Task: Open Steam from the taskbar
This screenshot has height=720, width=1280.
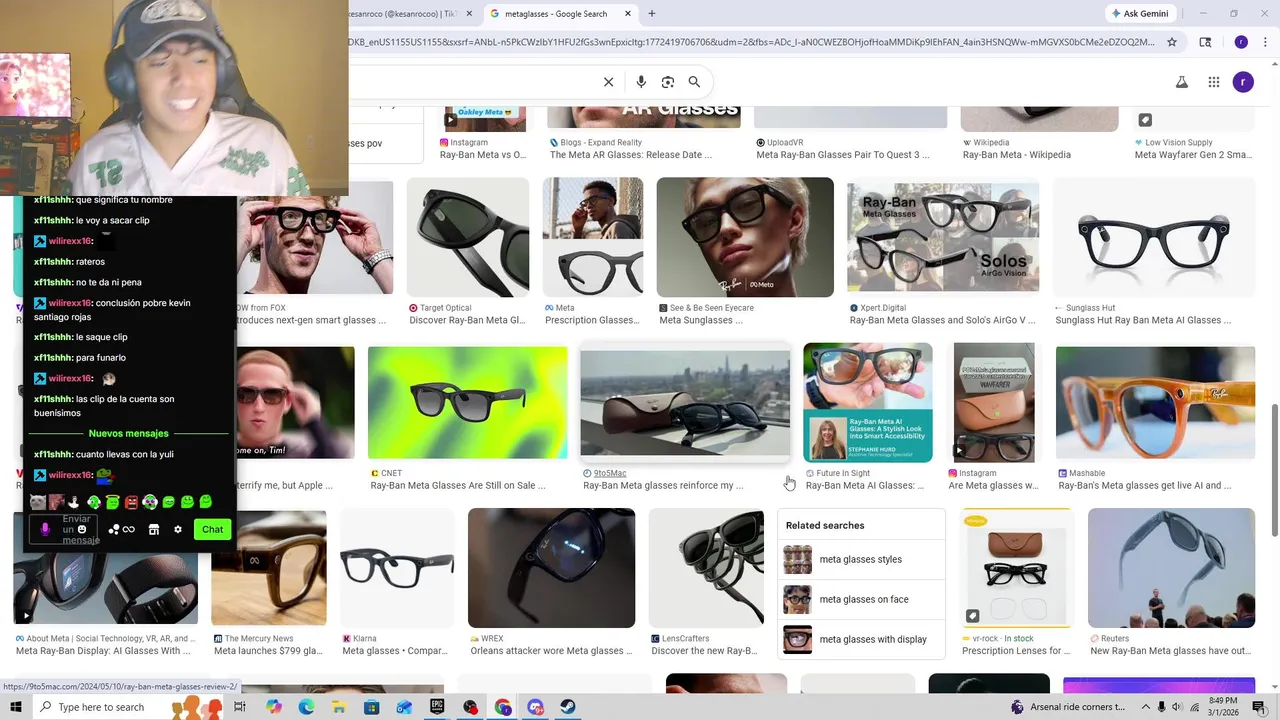Action: coord(568,707)
